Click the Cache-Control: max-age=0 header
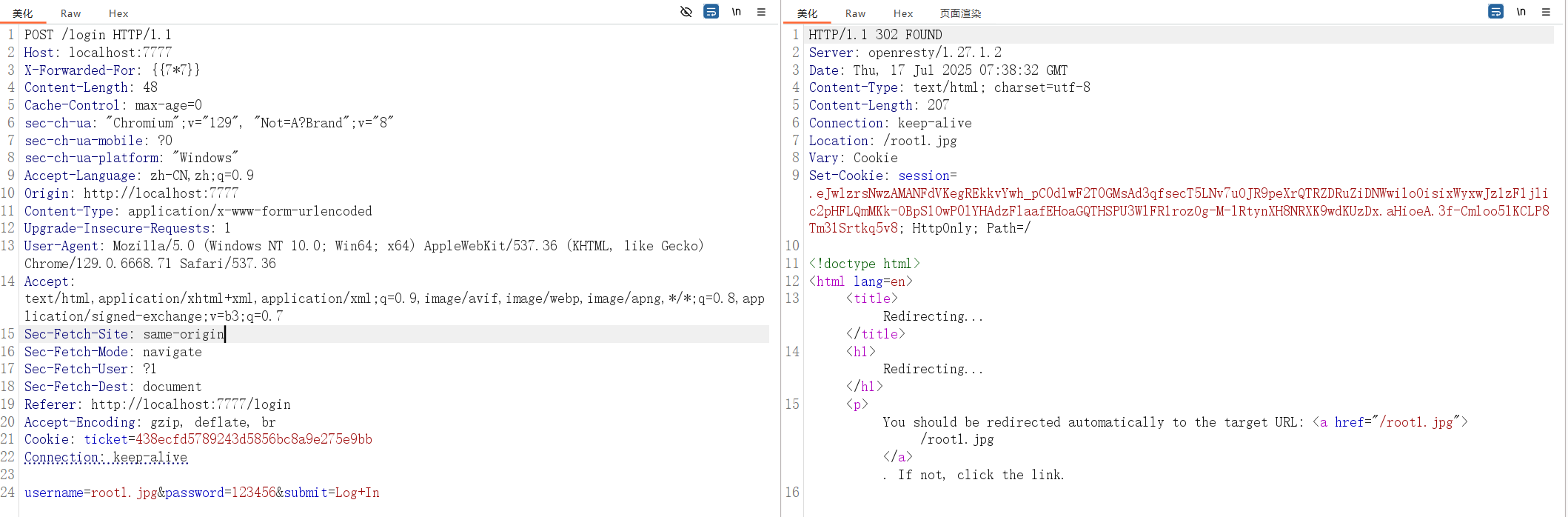The image size is (1568, 517). coord(113,105)
